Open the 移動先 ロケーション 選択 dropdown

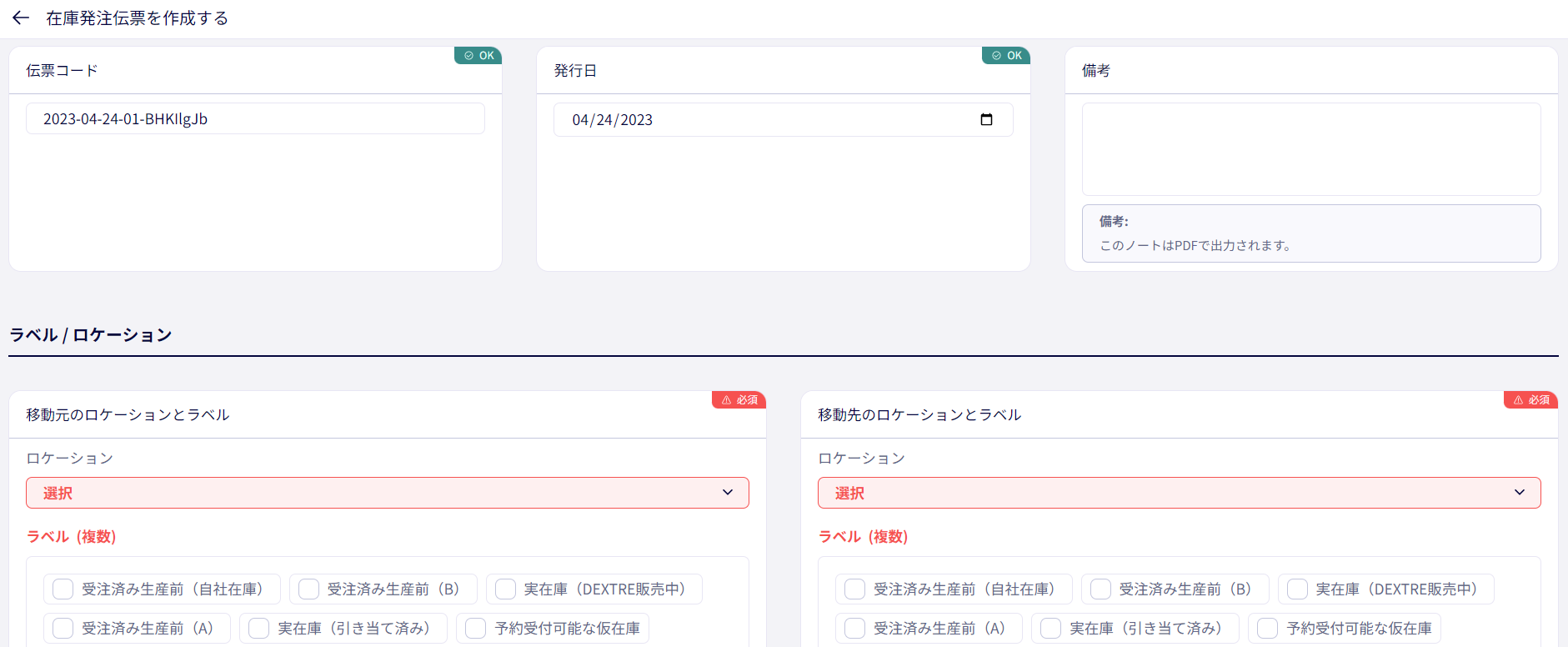coord(1180,493)
